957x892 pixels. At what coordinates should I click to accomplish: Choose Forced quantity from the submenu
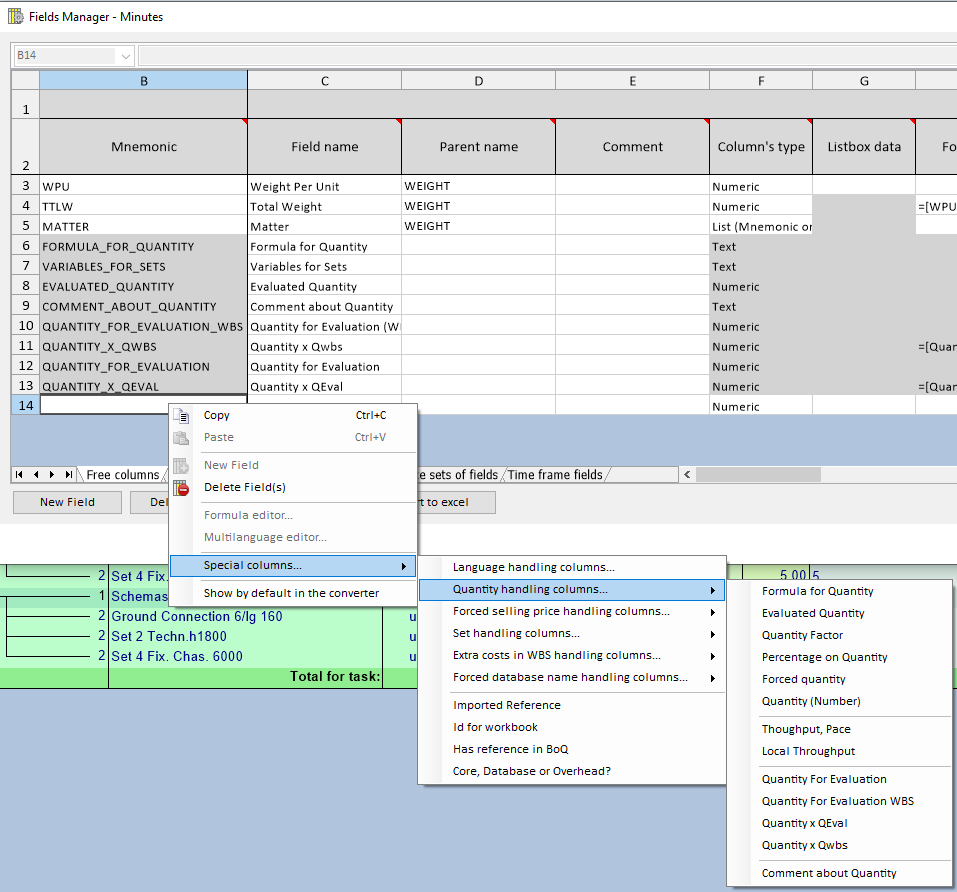pyautogui.click(x=803, y=679)
